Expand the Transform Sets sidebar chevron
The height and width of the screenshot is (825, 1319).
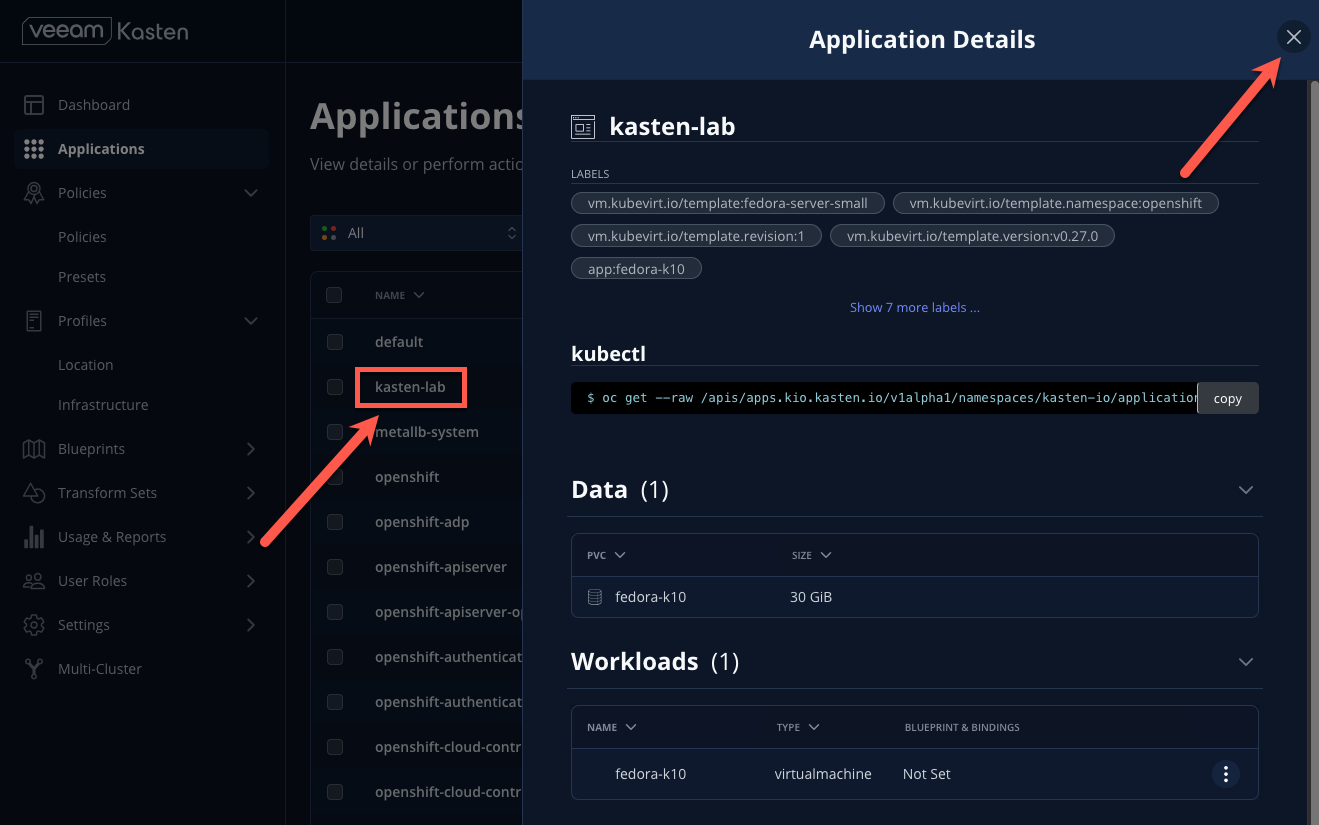pyautogui.click(x=251, y=493)
